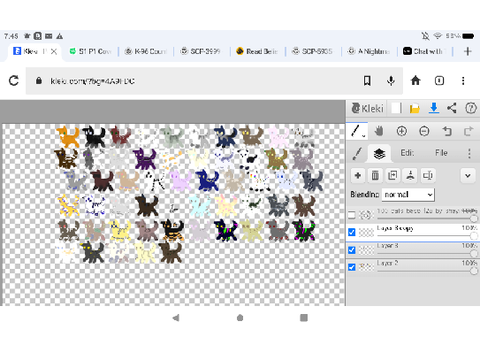Switch to the 'S1 P1 Cov' browser tab
This screenshot has width=480, height=360.
click(90, 51)
